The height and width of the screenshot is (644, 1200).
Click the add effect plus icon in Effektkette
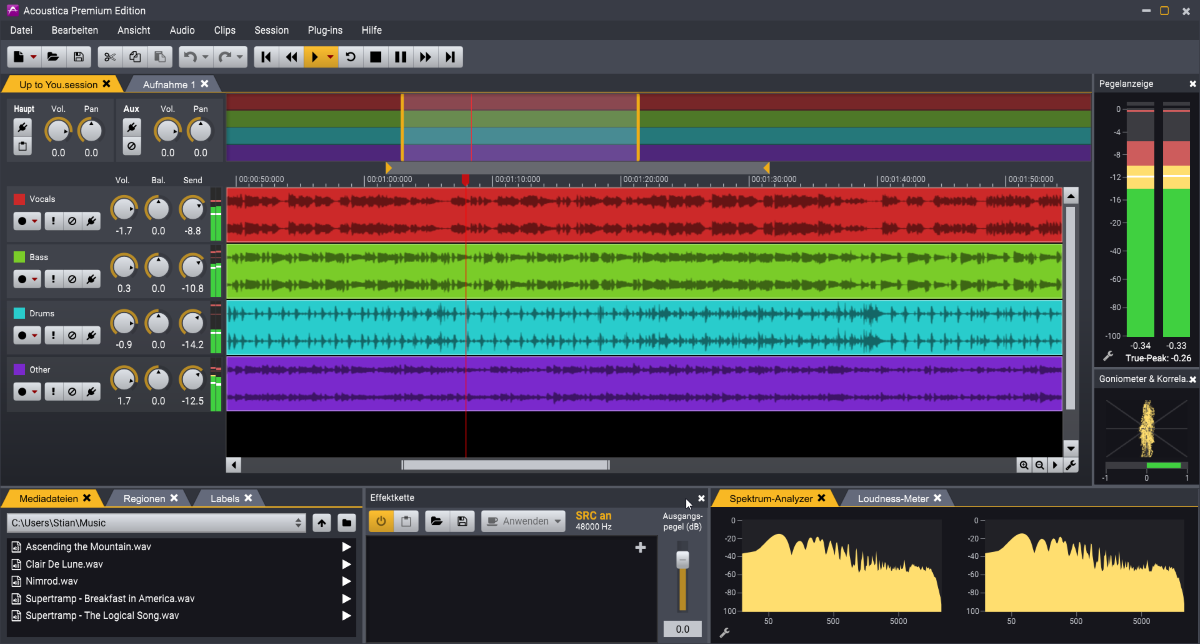640,547
